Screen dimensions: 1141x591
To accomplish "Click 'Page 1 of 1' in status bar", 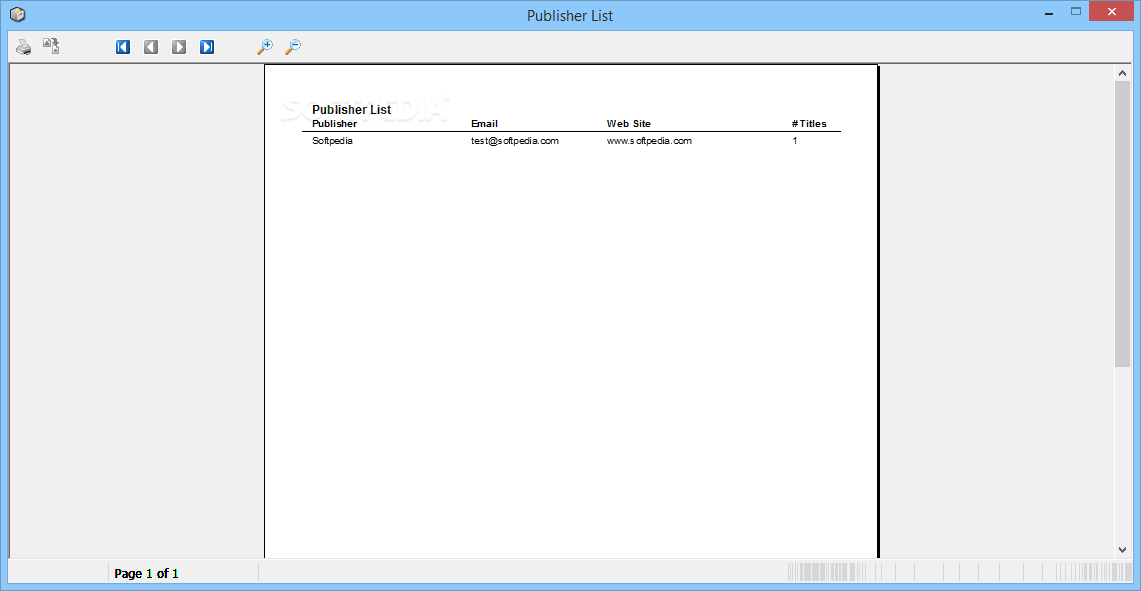I will click(x=146, y=574).
